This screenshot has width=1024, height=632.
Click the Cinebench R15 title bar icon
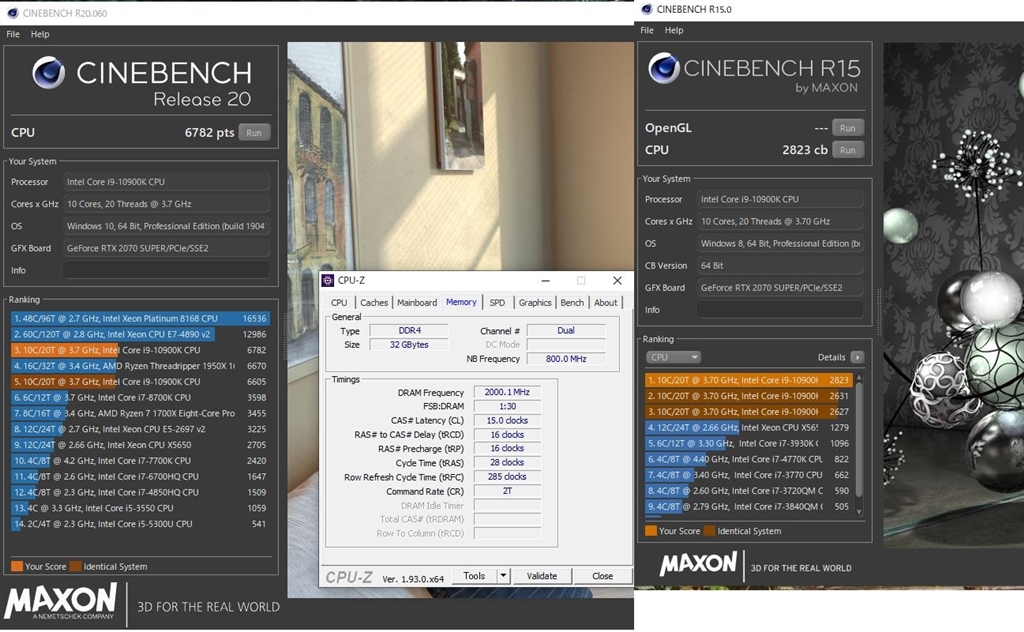[647, 9]
